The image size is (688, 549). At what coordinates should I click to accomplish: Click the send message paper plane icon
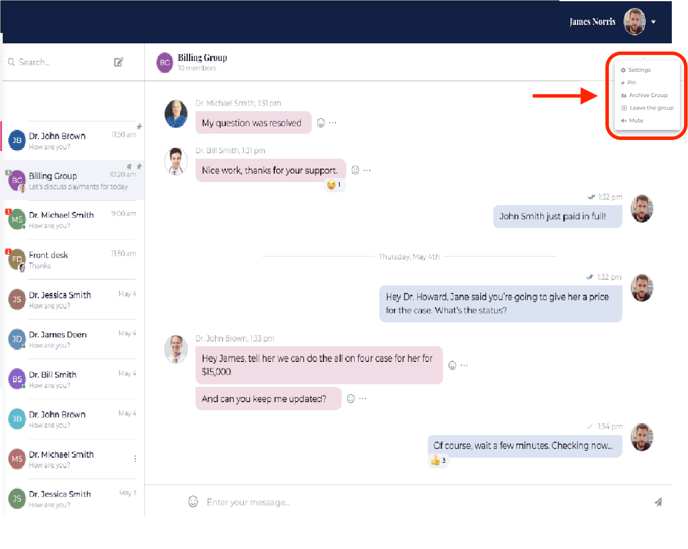click(x=658, y=502)
